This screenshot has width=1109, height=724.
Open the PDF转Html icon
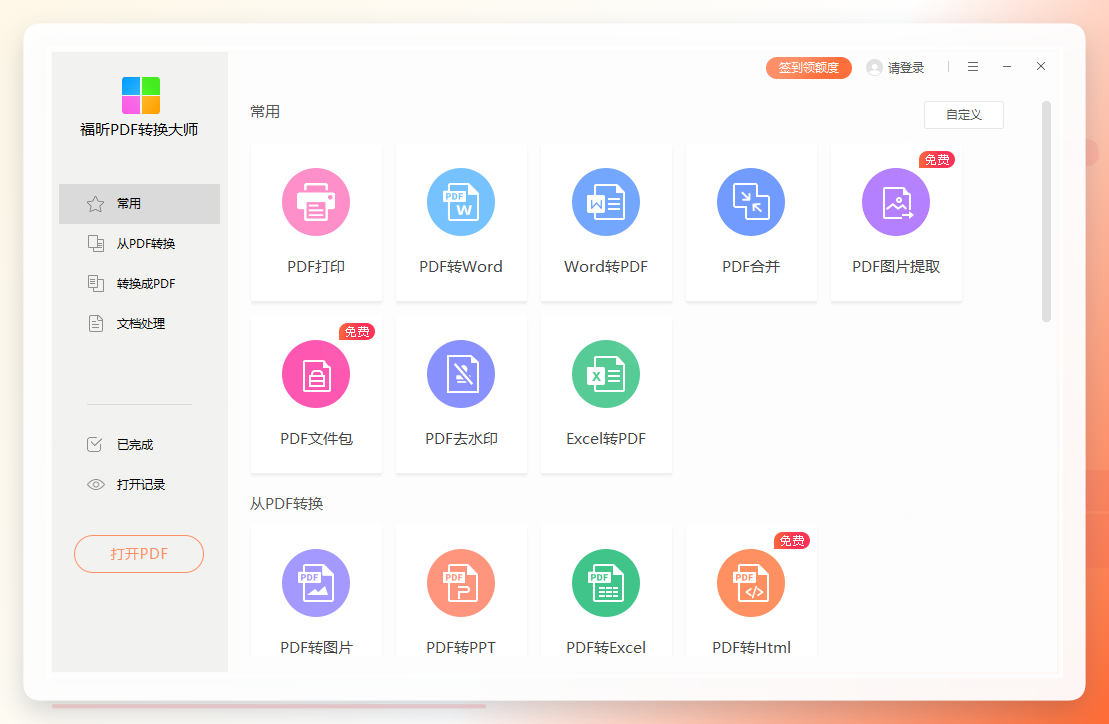[x=751, y=583]
